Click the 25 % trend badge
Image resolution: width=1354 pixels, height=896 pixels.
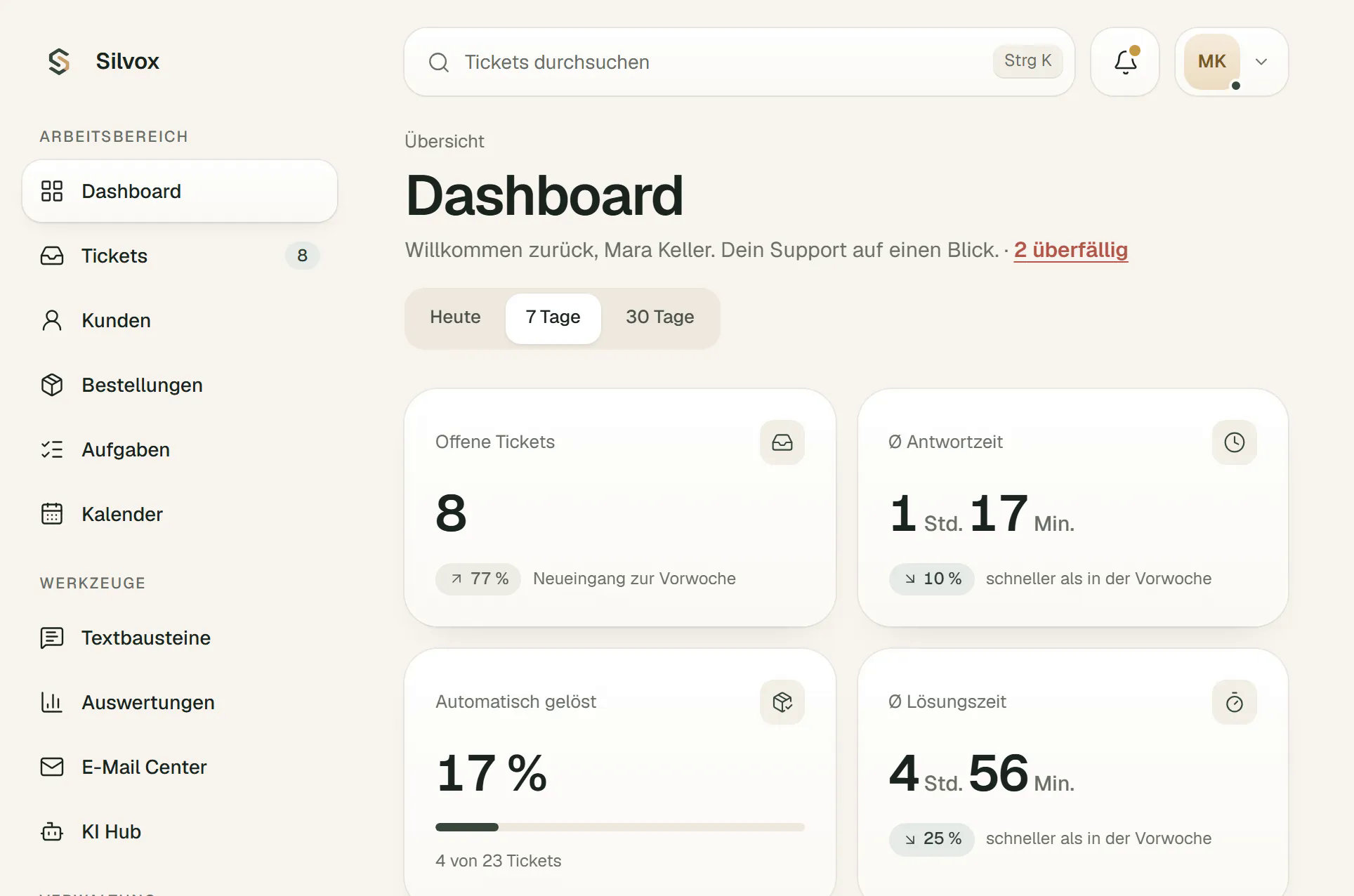pos(931,839)
